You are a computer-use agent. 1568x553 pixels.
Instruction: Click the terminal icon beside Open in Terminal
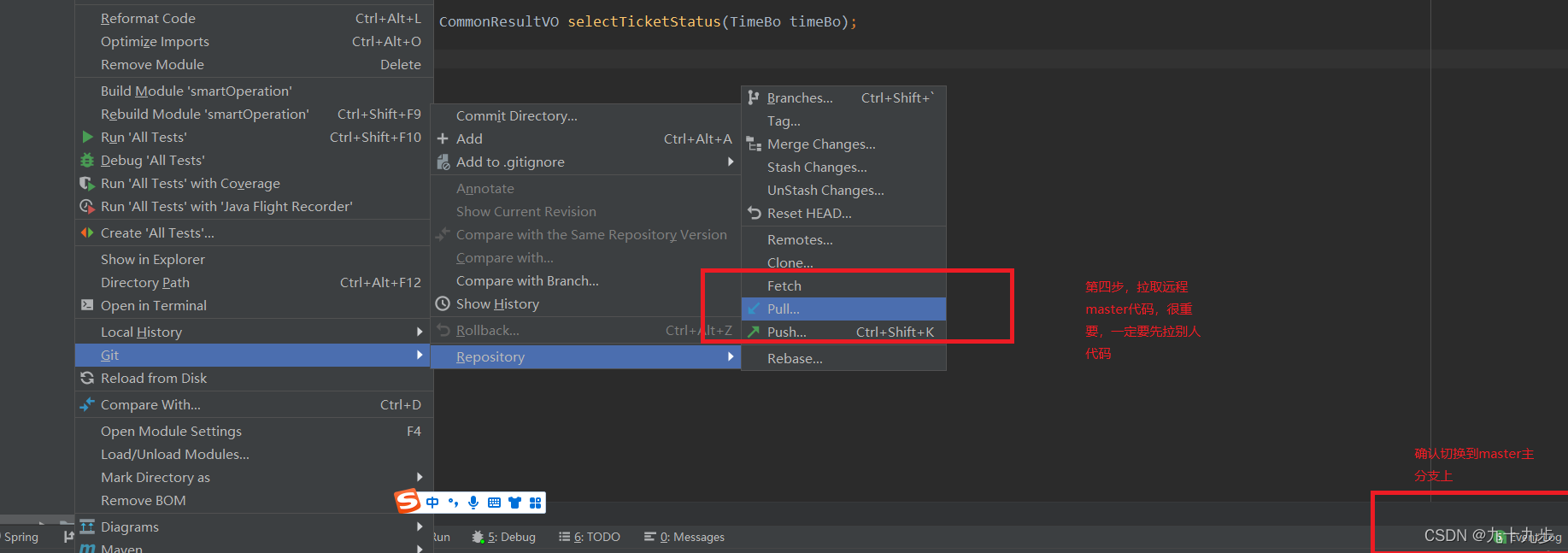87,305
